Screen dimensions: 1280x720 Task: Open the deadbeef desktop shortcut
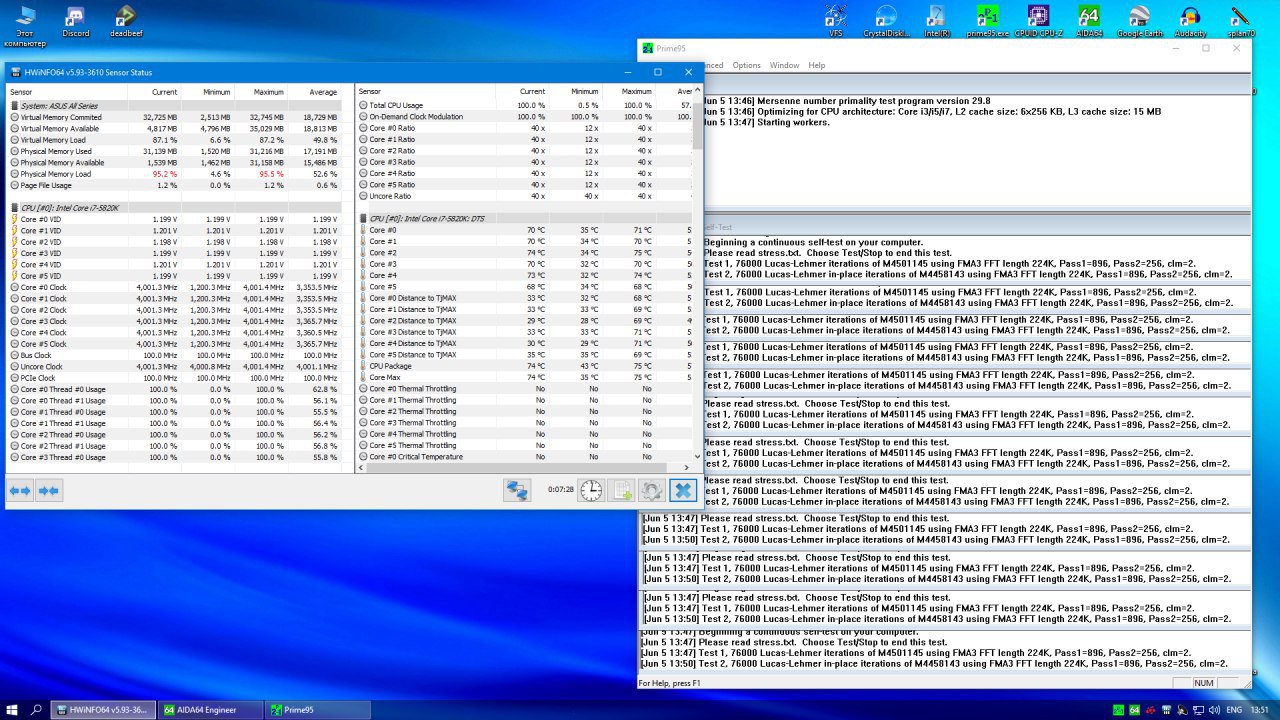pyautogui.click(x=126, y=21)
